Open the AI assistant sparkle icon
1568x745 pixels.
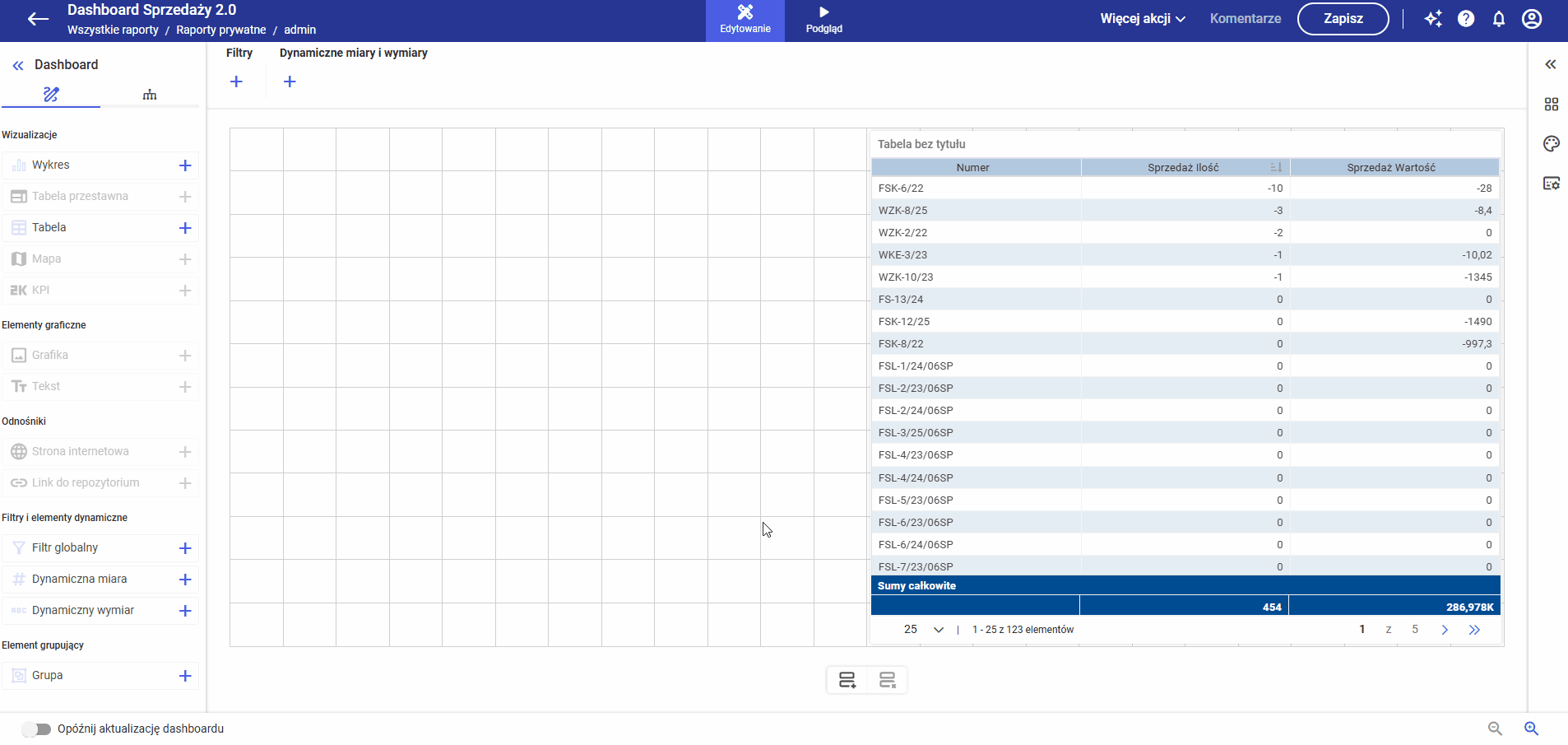coord(1433,19)
